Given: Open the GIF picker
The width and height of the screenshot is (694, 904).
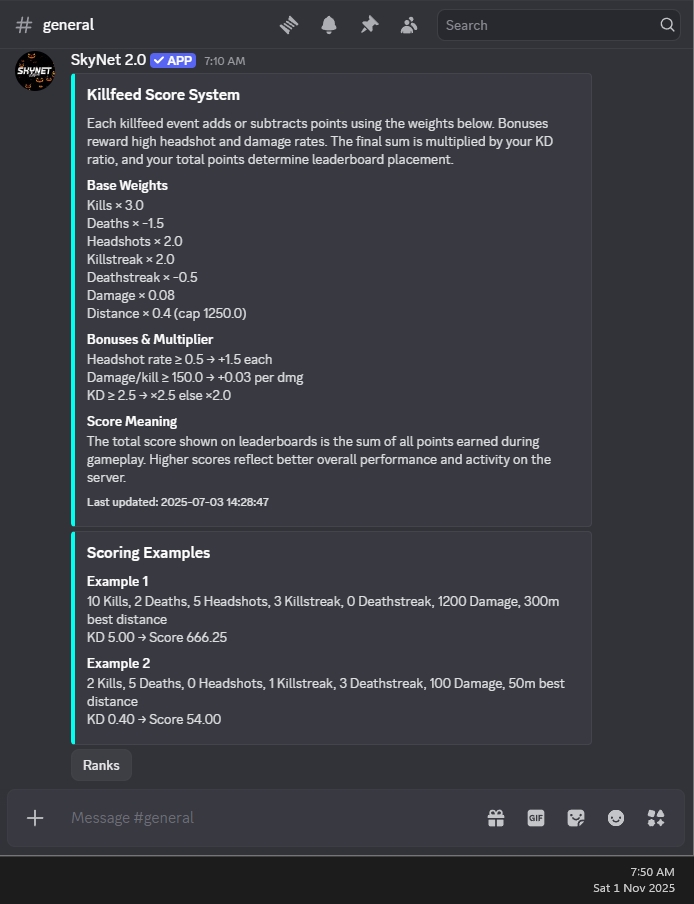Looking at the screenshot, I should point(535,818).
